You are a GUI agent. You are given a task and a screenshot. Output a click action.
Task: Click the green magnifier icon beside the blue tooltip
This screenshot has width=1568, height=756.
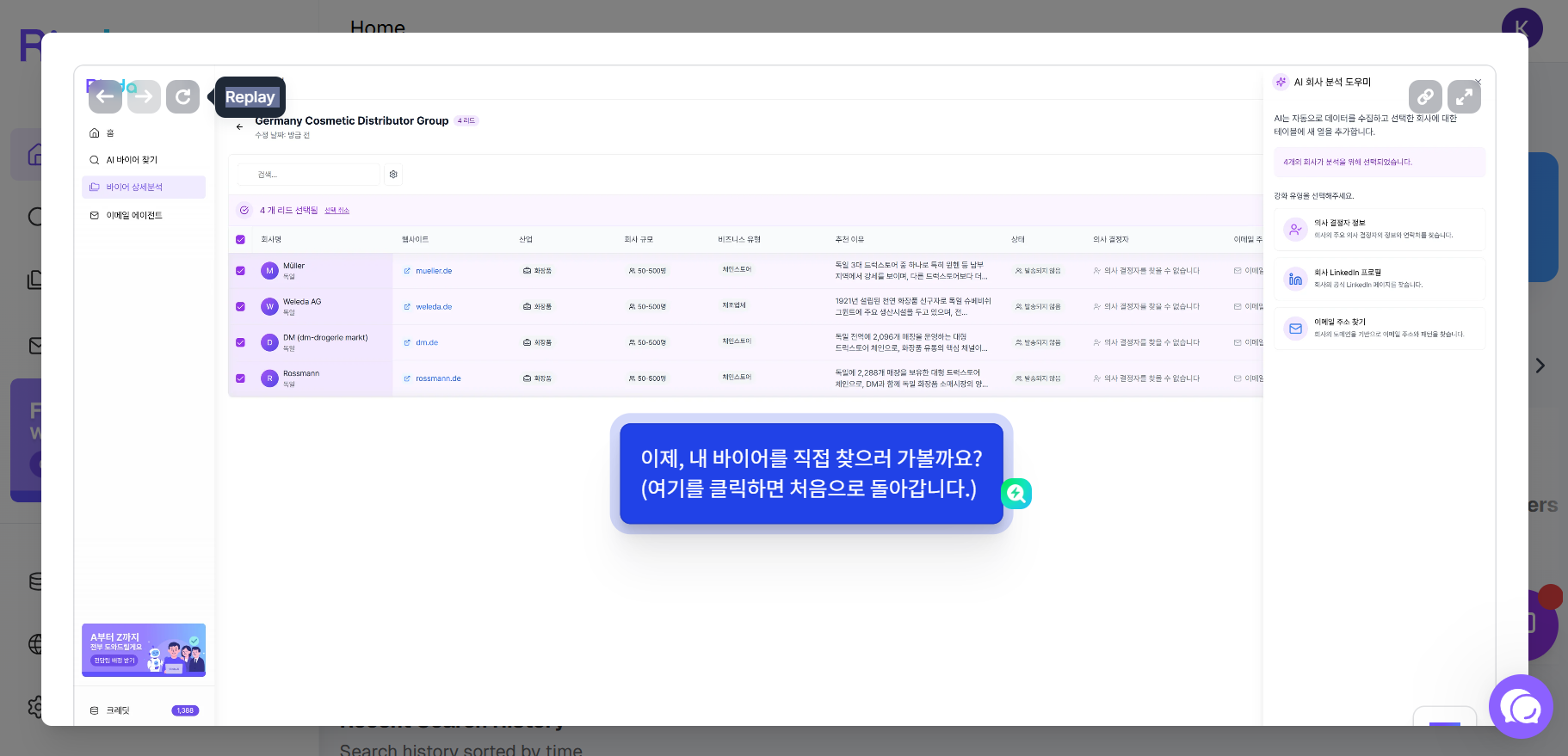[1016, 494]
